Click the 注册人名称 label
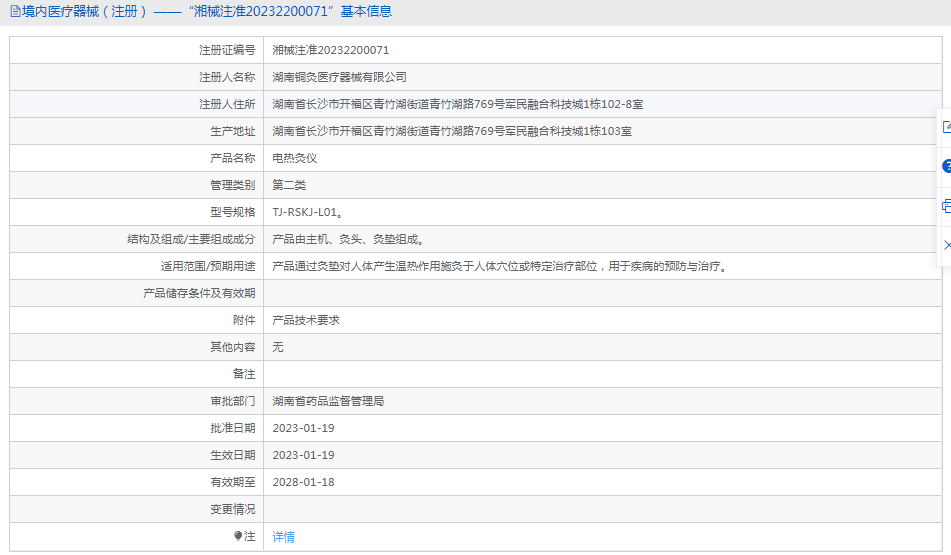 click(227, 77)
